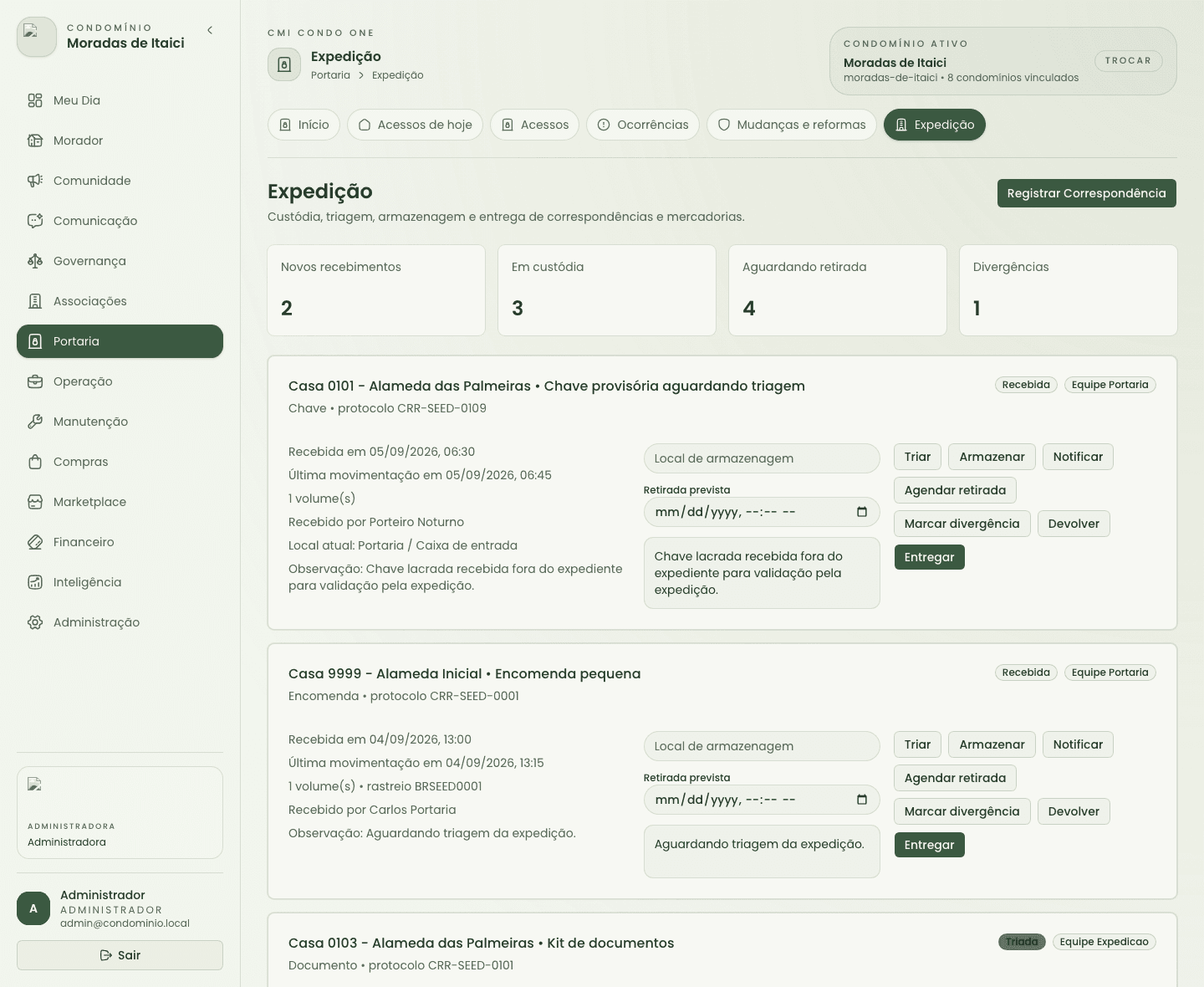Click the Associações building icon
Image resolution: width=1204 pixels, height=987 pixels.
pyautogui.click(x=35, y=301)
